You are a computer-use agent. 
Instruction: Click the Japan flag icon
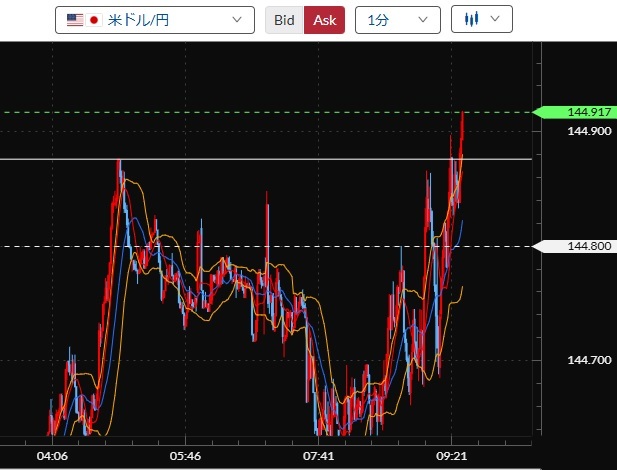pos(94,20)
